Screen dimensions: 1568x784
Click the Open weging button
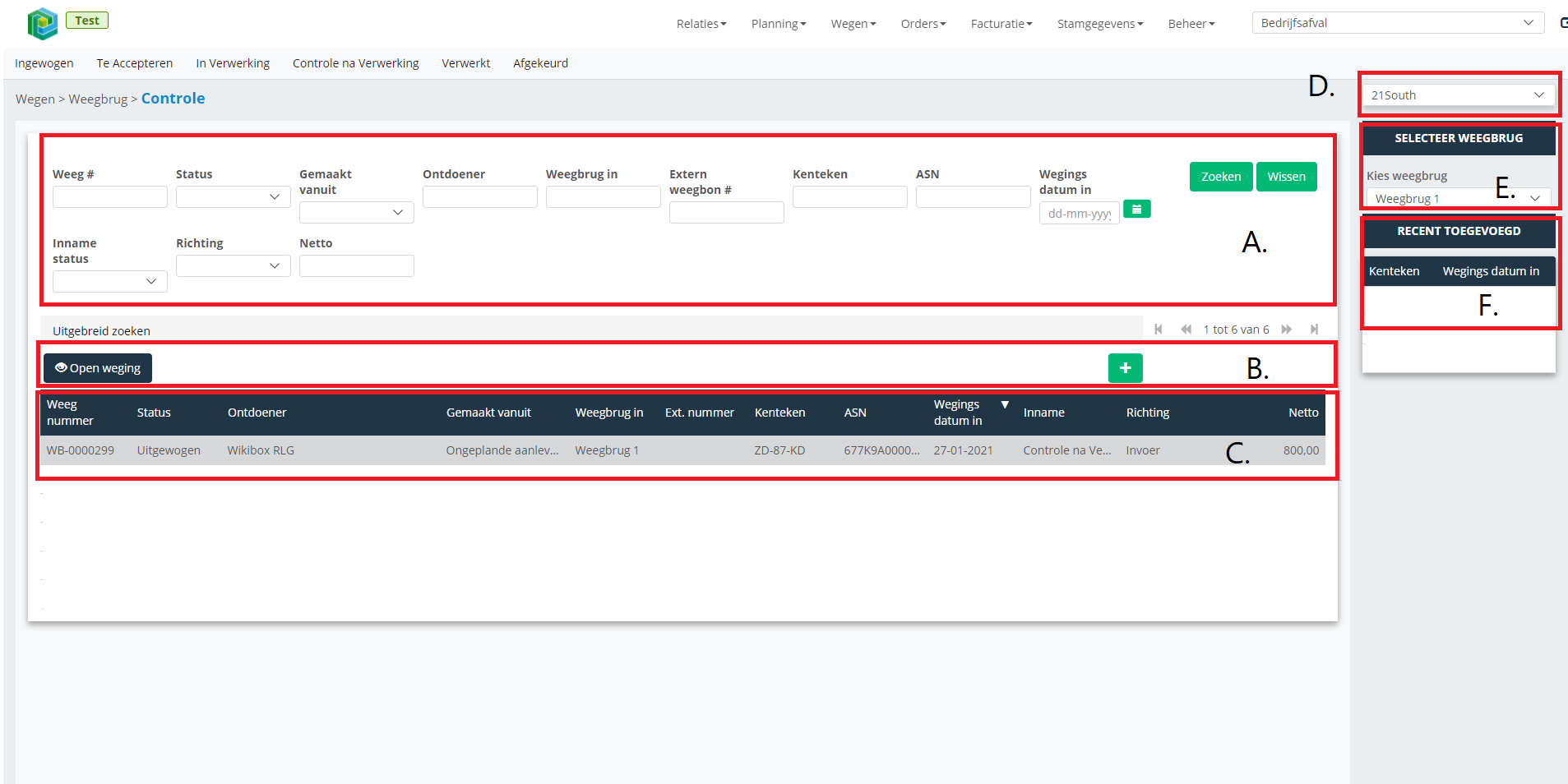[98, 368]
